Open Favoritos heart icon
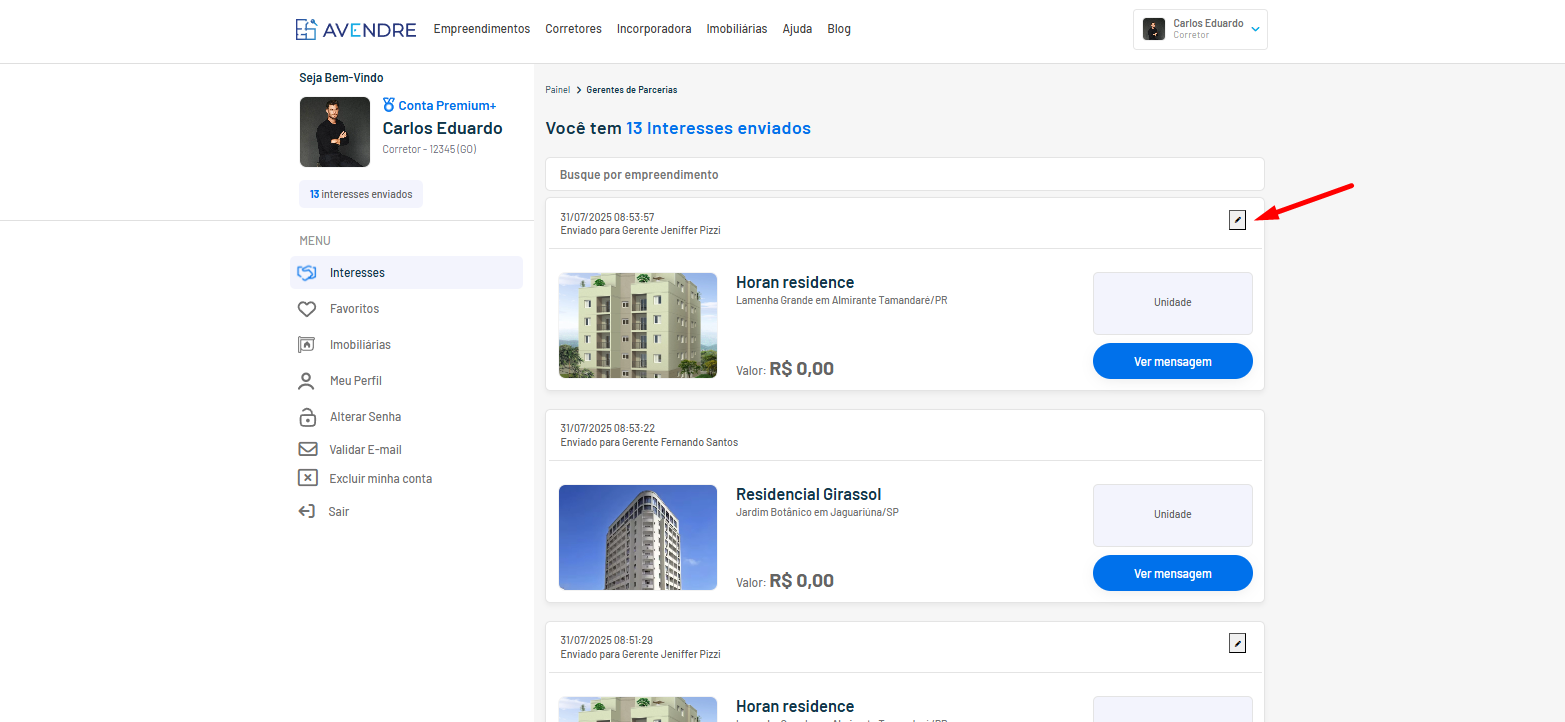Viewport: 1565px width, 722px height. pyautogui.click(x=307, y=309)
